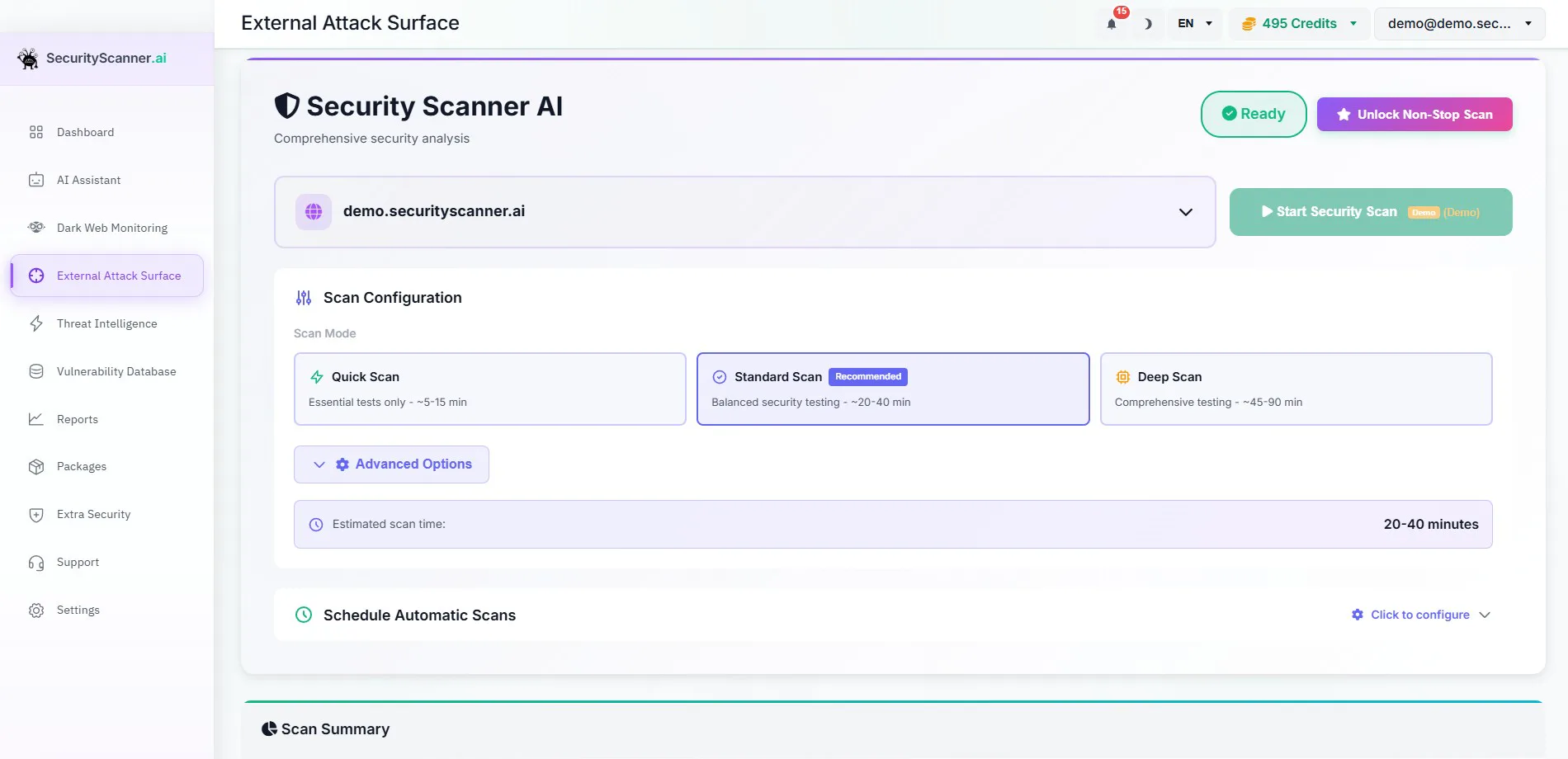Click the globe icon beside demo.securityscanner.ai

click(314, 212)
